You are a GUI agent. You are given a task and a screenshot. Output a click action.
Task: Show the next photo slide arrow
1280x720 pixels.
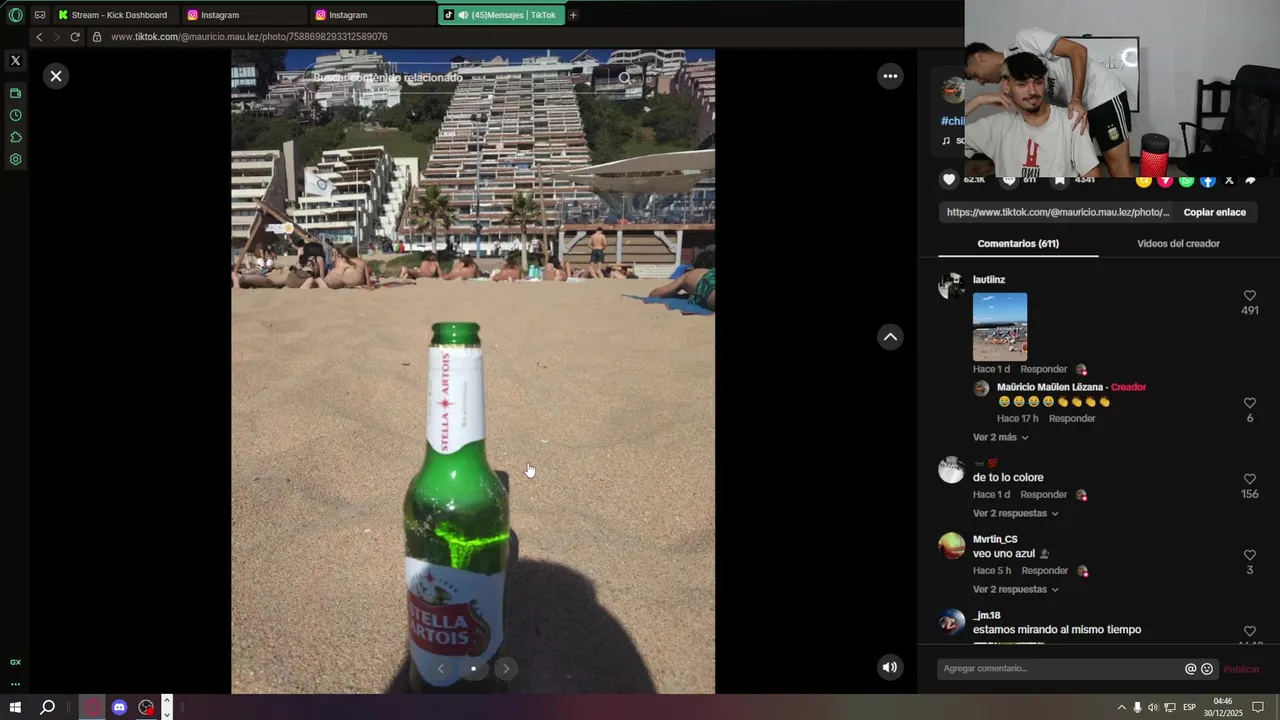pyautogui.click(x=506, y=668)
